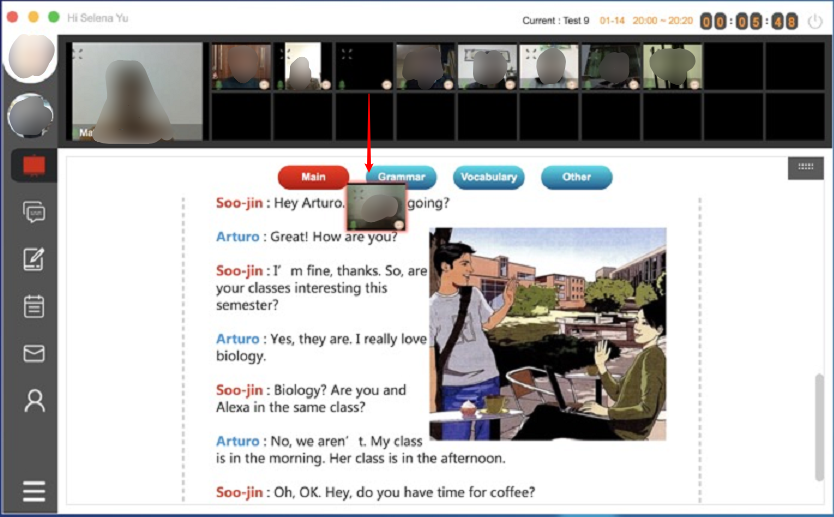
Task: Click the line starting 'No, we aren't. My class'
Action: click(346, 441)
